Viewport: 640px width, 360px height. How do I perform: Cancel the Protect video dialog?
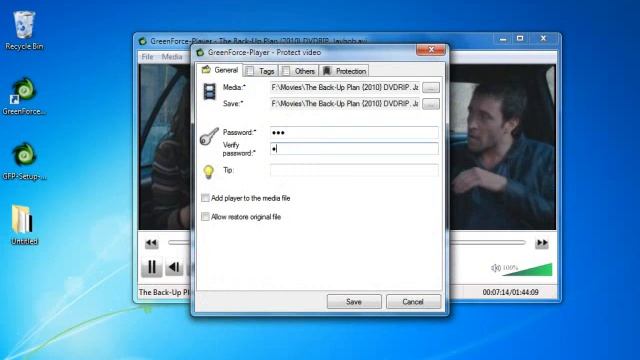coord(413,302)
